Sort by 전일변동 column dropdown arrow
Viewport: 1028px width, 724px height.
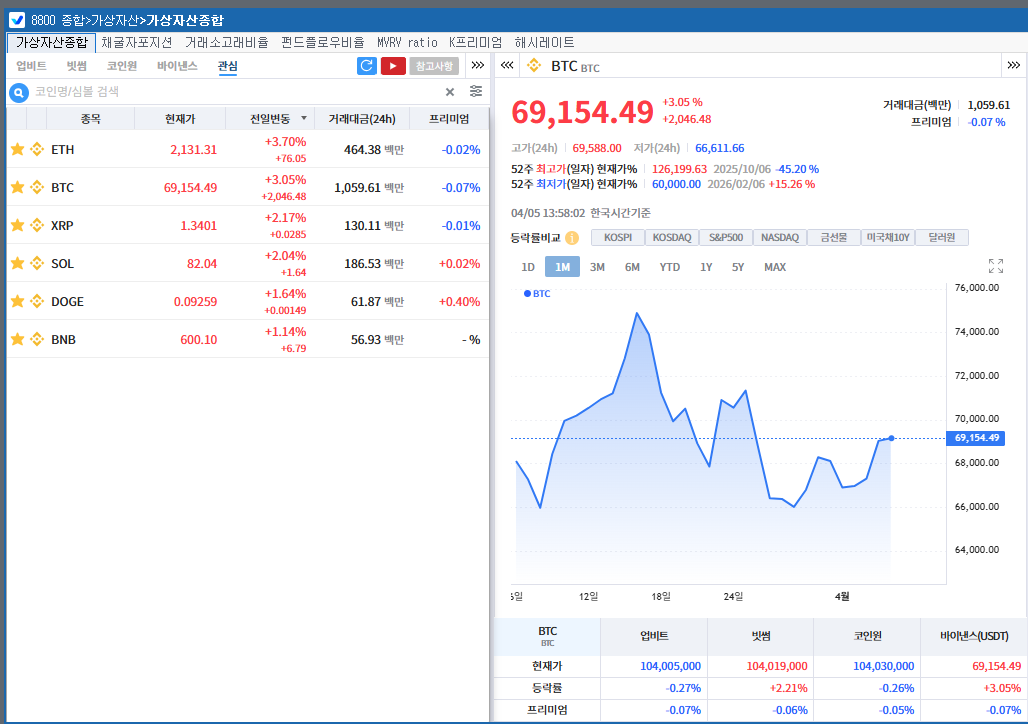[x=304, y=119]
